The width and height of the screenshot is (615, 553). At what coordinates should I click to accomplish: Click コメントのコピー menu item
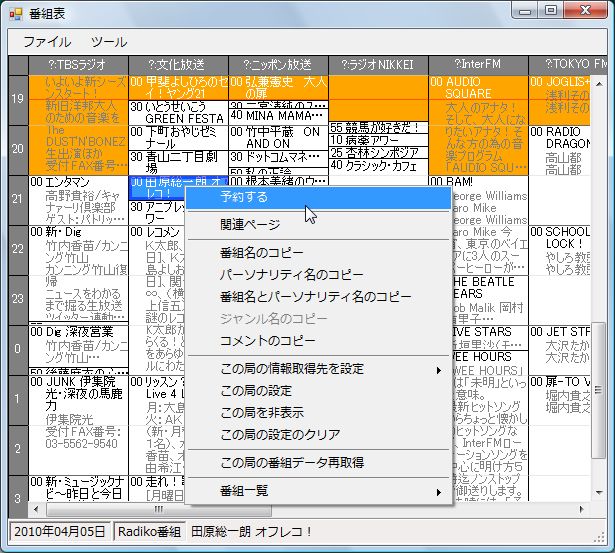coord(318,341)
